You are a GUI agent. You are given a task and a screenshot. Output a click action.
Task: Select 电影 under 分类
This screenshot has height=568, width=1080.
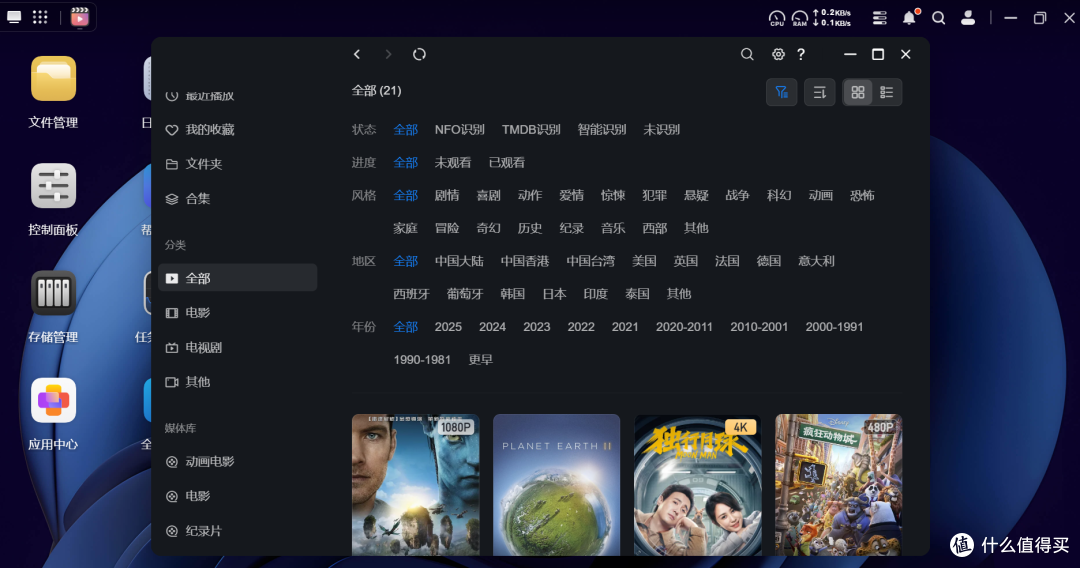coord(238,313)
